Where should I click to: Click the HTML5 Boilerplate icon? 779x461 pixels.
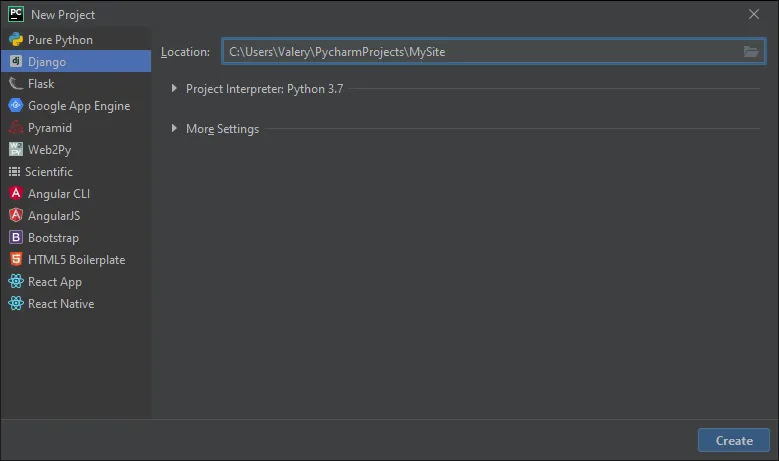click(16, 260)
